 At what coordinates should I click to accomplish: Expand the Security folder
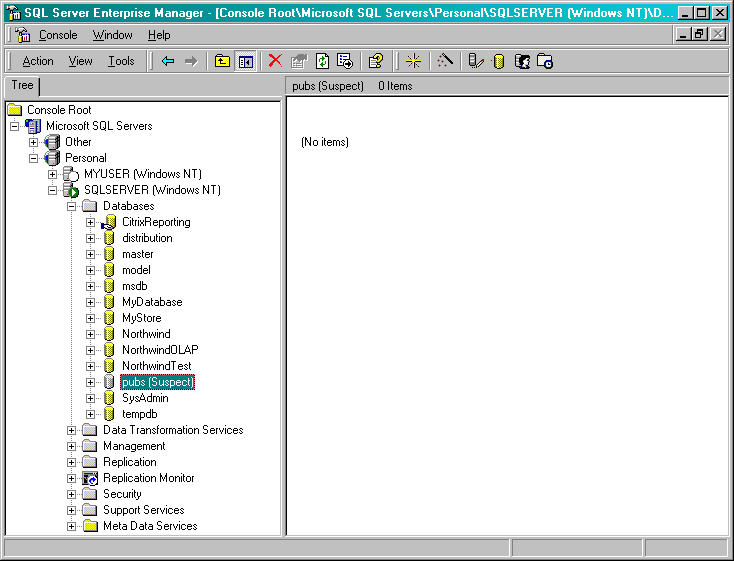(72, 494)
